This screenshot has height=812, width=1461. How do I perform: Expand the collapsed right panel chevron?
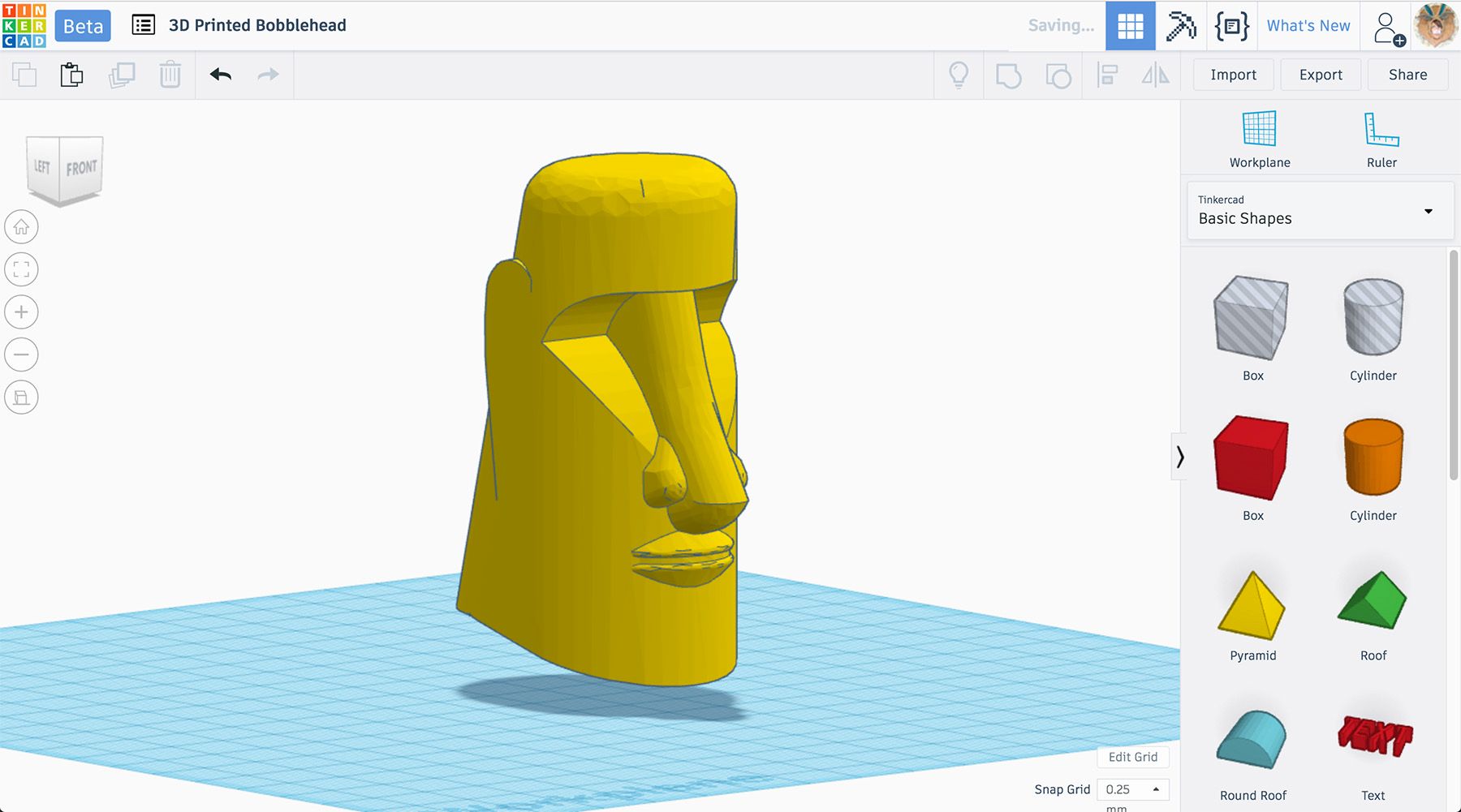tap(1182, 457)
